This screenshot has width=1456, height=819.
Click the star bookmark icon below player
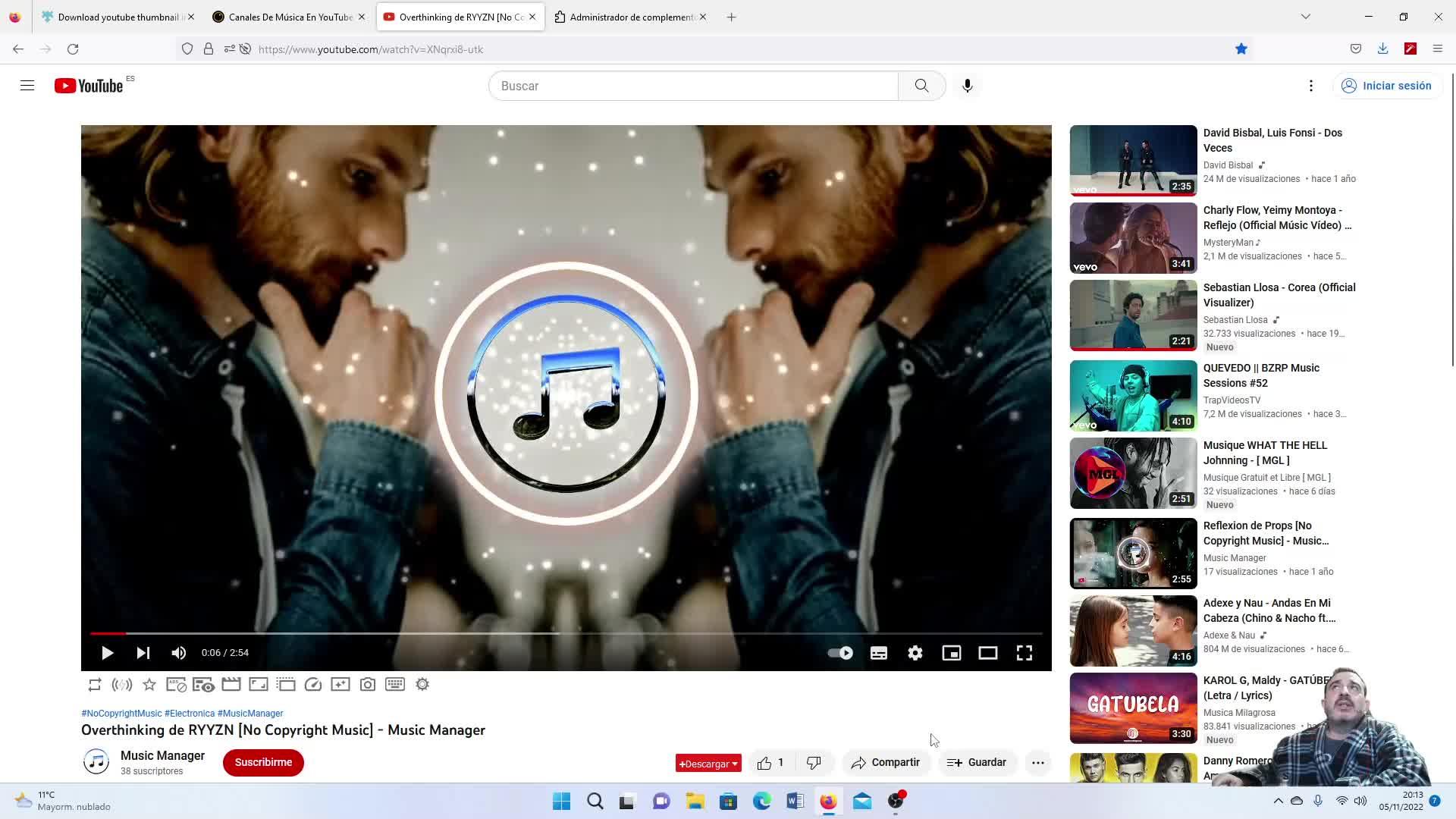(149, 685)
